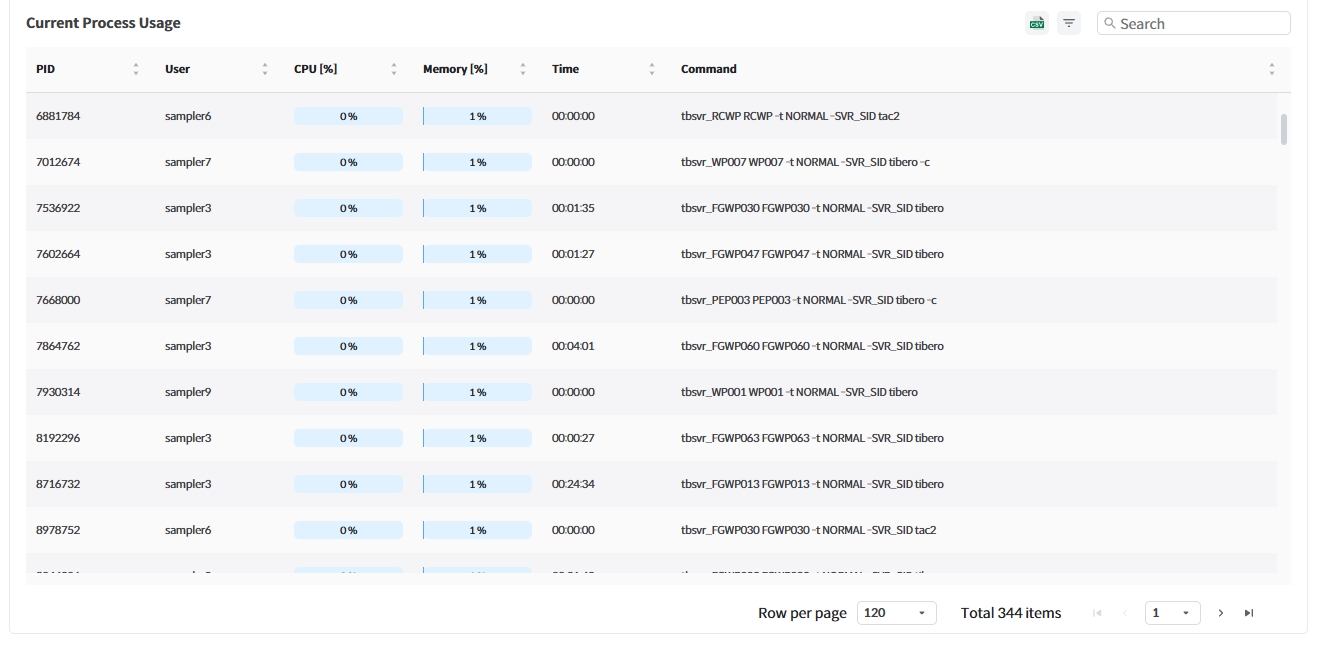Jump to last page icon
The height and width of the screenshot is (649, 1321).
1249,613
